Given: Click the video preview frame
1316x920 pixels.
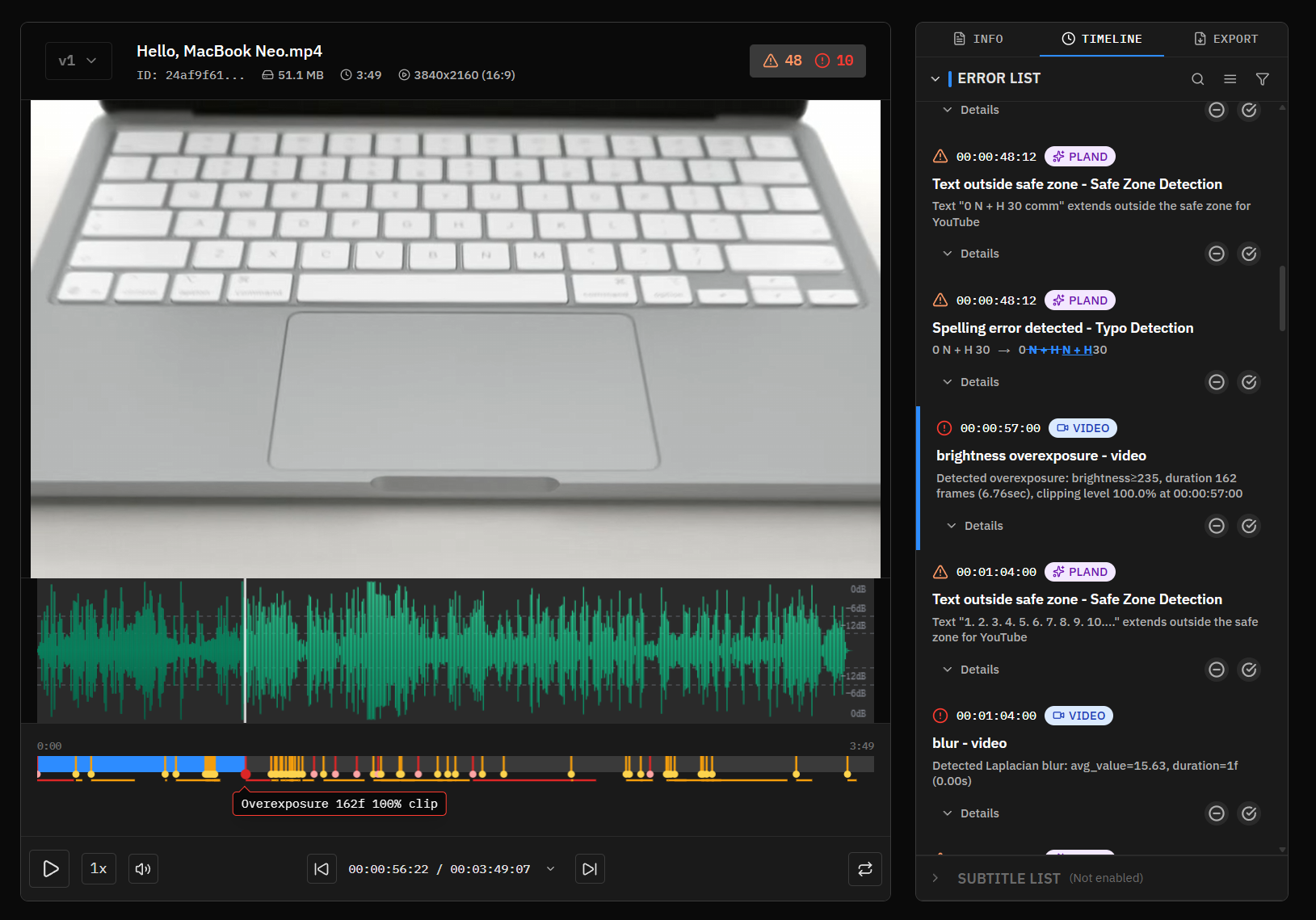Looking at the screenshot, I should click(x=456, y=339).
